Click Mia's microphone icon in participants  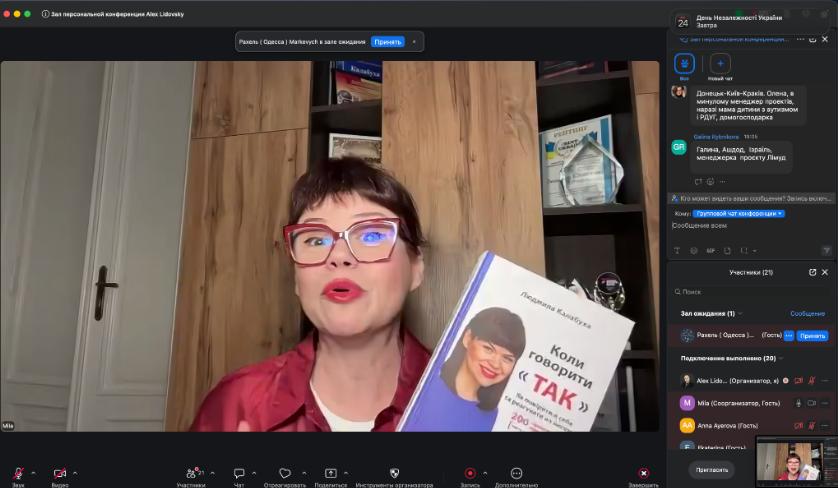click(x=798, y=403)
